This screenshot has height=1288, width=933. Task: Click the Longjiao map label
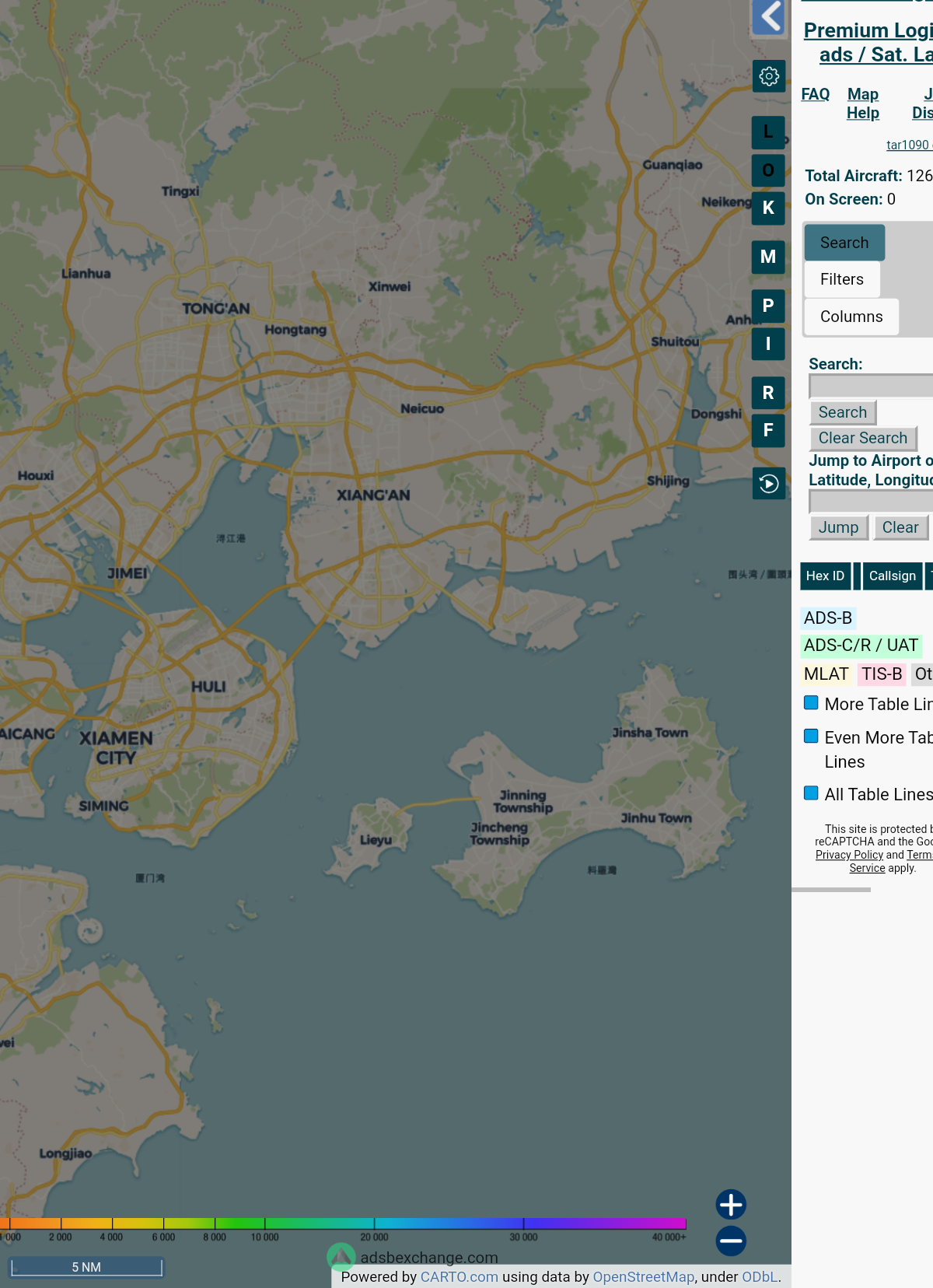click(66, 1153)
